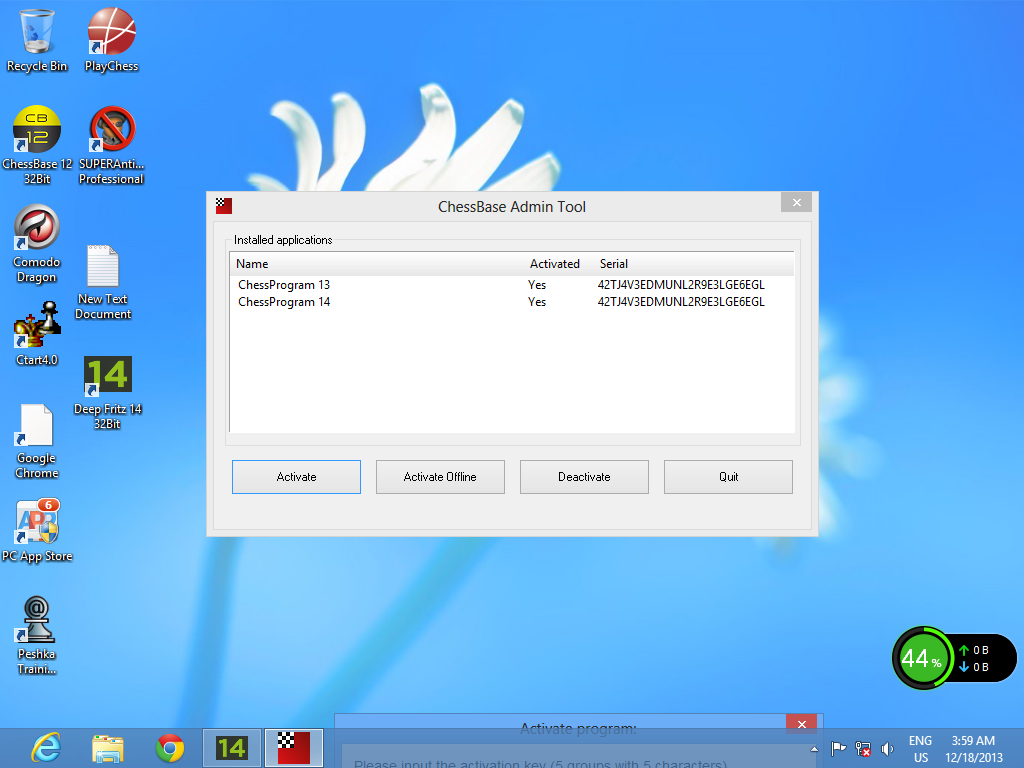Open the Ctart4.0 chess shortcut
This screenshot has width=1024, height=768.
tap(37, 334)
